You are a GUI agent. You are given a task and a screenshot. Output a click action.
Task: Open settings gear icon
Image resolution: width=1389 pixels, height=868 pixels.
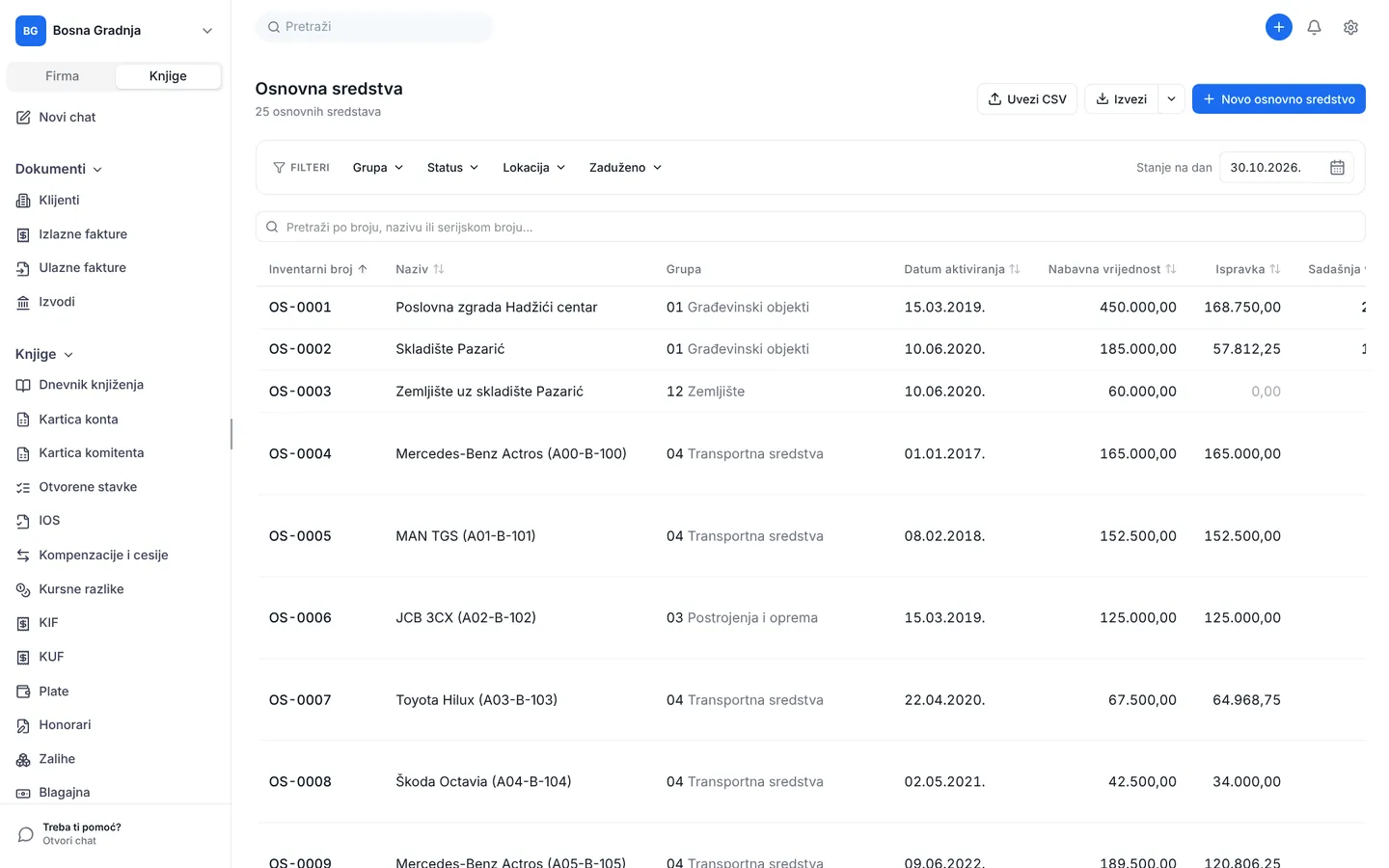point(1350,27)
